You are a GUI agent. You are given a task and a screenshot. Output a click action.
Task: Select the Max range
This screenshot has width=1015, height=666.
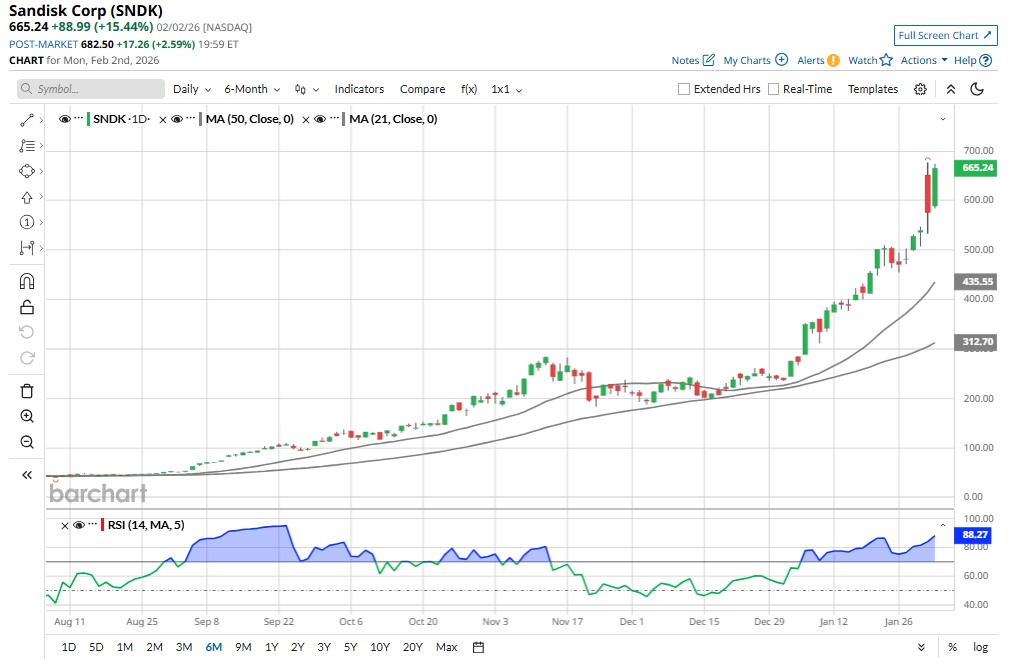click(447, 647)
